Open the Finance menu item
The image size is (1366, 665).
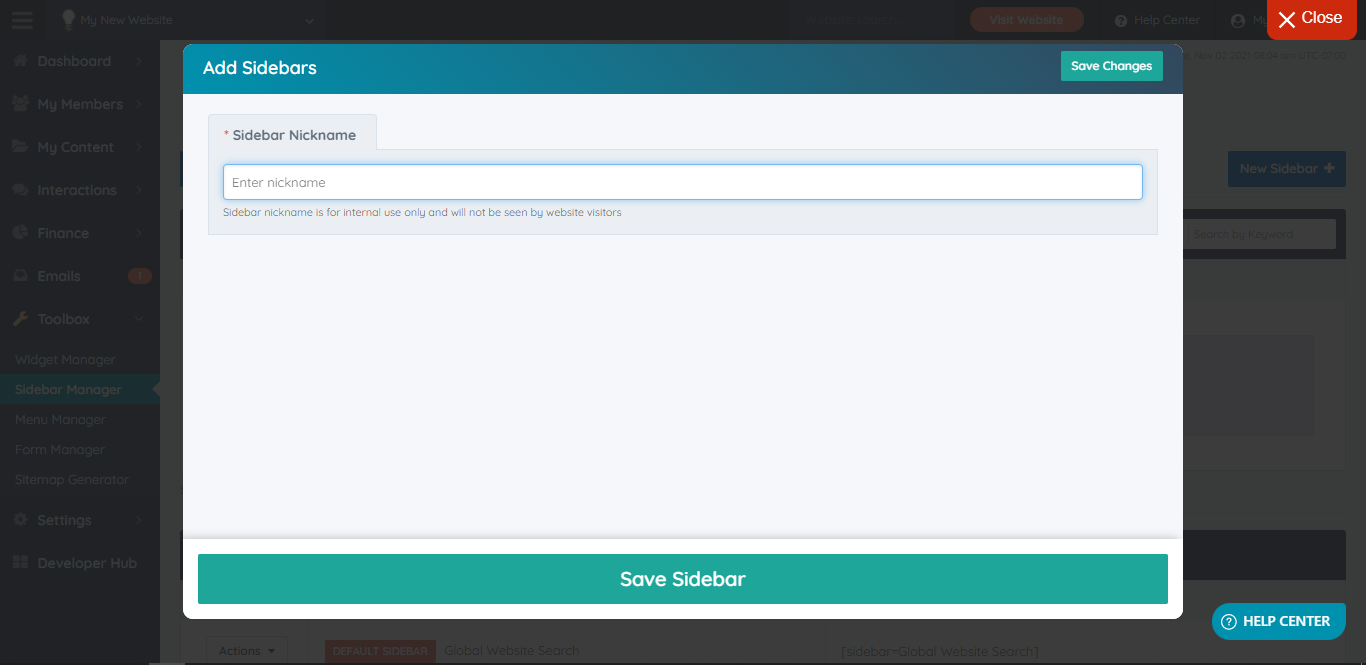pos(80,233)
